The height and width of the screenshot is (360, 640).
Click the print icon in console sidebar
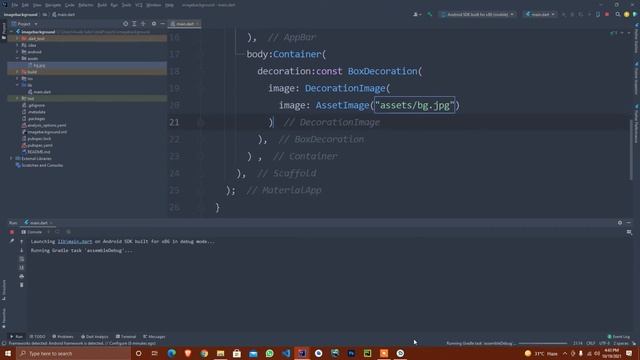tap(22, 276)
